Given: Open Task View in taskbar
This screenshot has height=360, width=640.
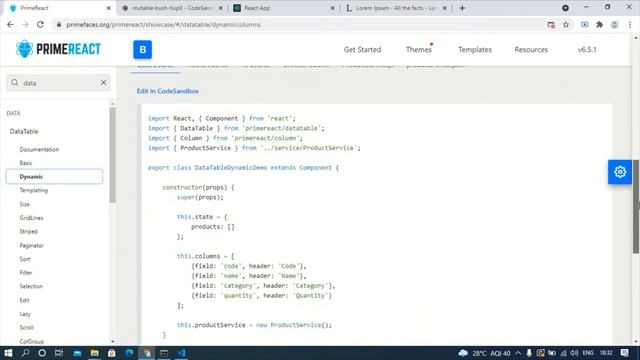Looking at the screenshot, I should pyautogui.click(x=59, y=353).
